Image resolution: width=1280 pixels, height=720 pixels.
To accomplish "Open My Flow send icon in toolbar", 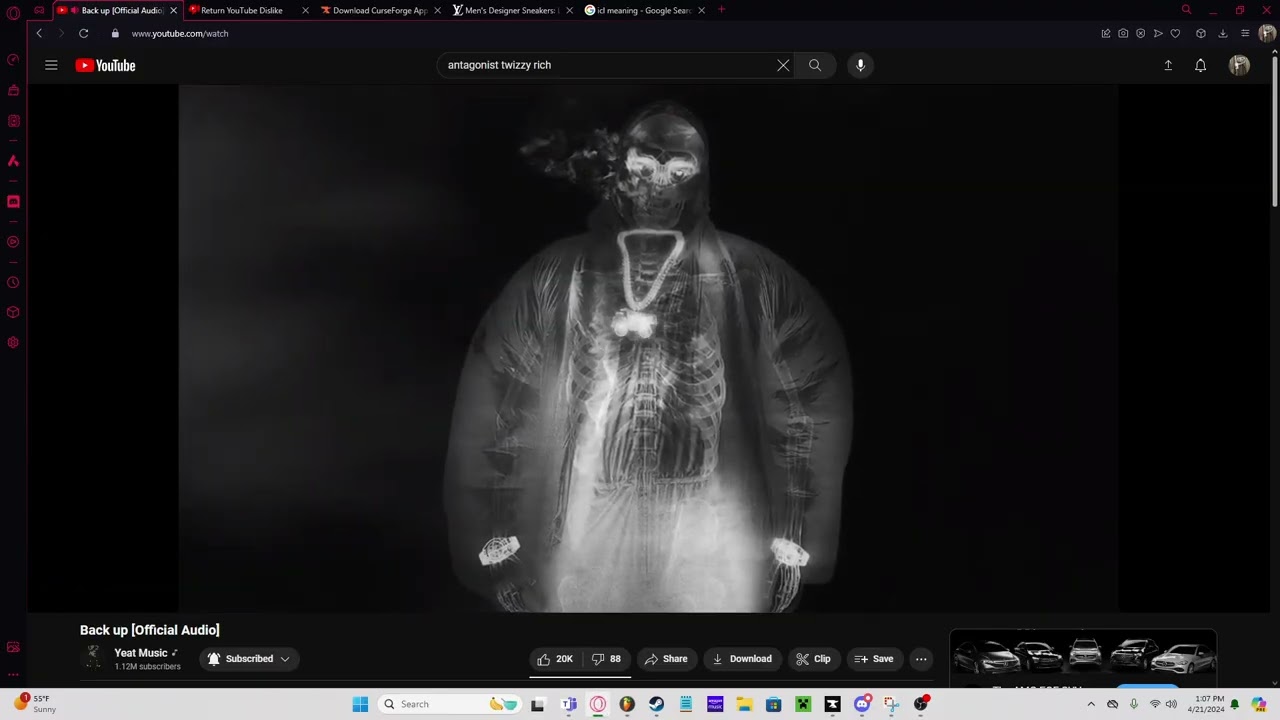I will [1158, 33].
